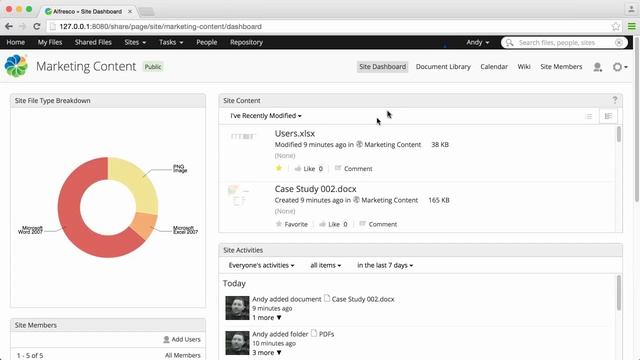This screenshot has width=640, height=360.
Task: Open Site Content help question mark
Action: [x=615, y=100]
